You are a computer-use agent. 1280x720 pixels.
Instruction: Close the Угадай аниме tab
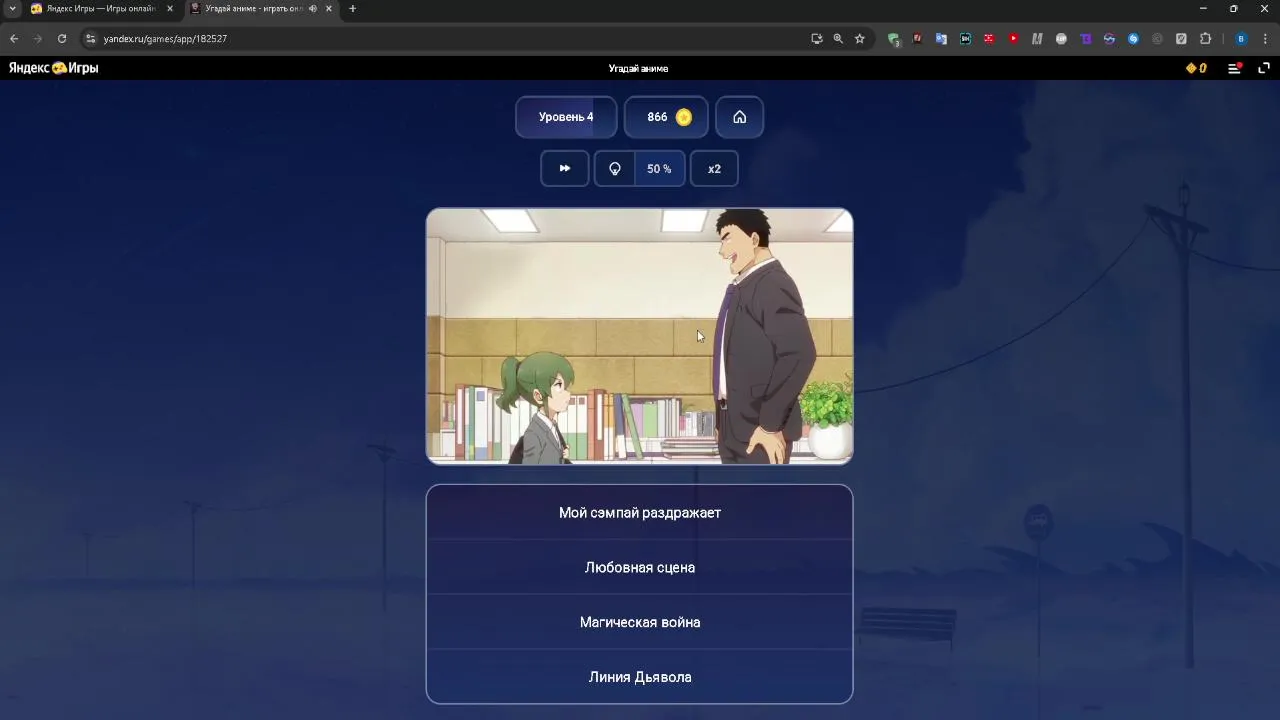click(x=329, y=9)
